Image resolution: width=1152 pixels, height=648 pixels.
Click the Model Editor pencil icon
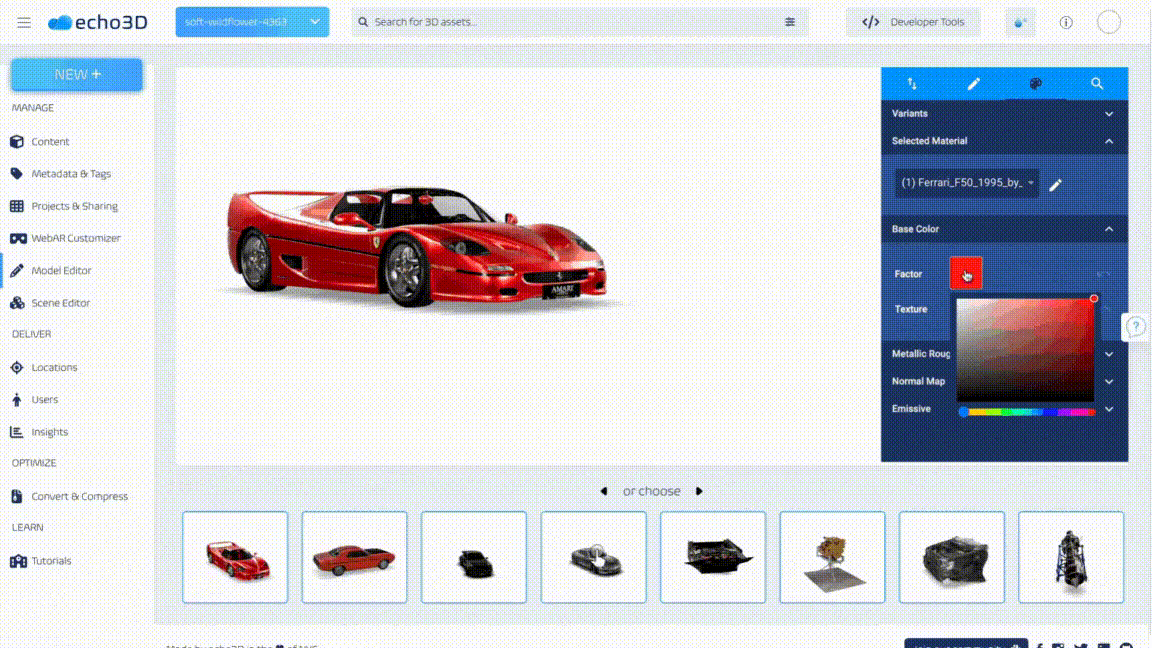point(17,271)
